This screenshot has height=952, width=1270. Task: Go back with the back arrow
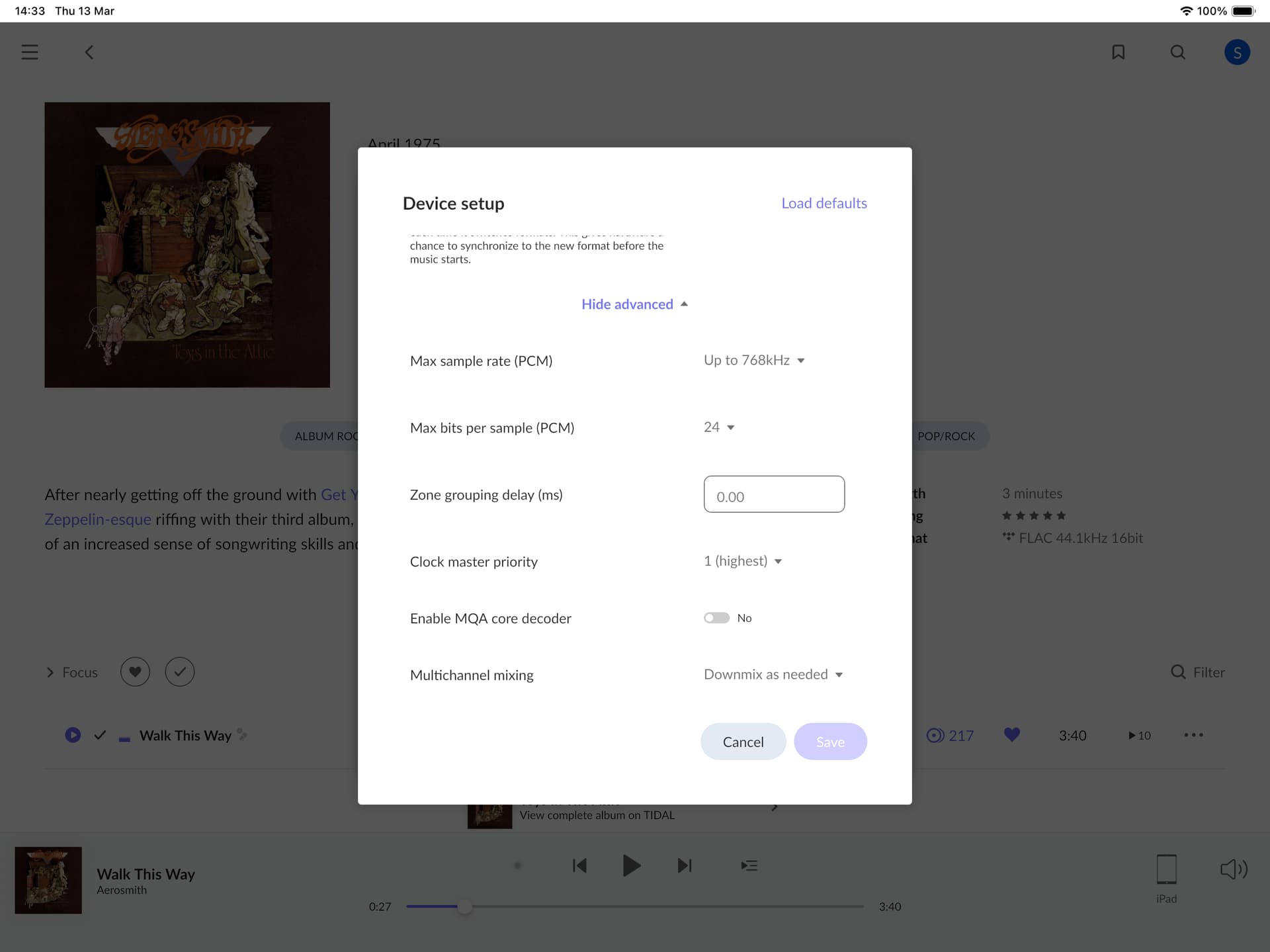(89, 52)
